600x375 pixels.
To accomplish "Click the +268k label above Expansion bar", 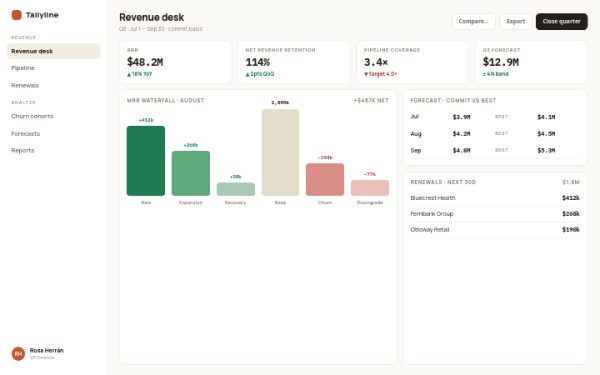I will tap(191, 145).
